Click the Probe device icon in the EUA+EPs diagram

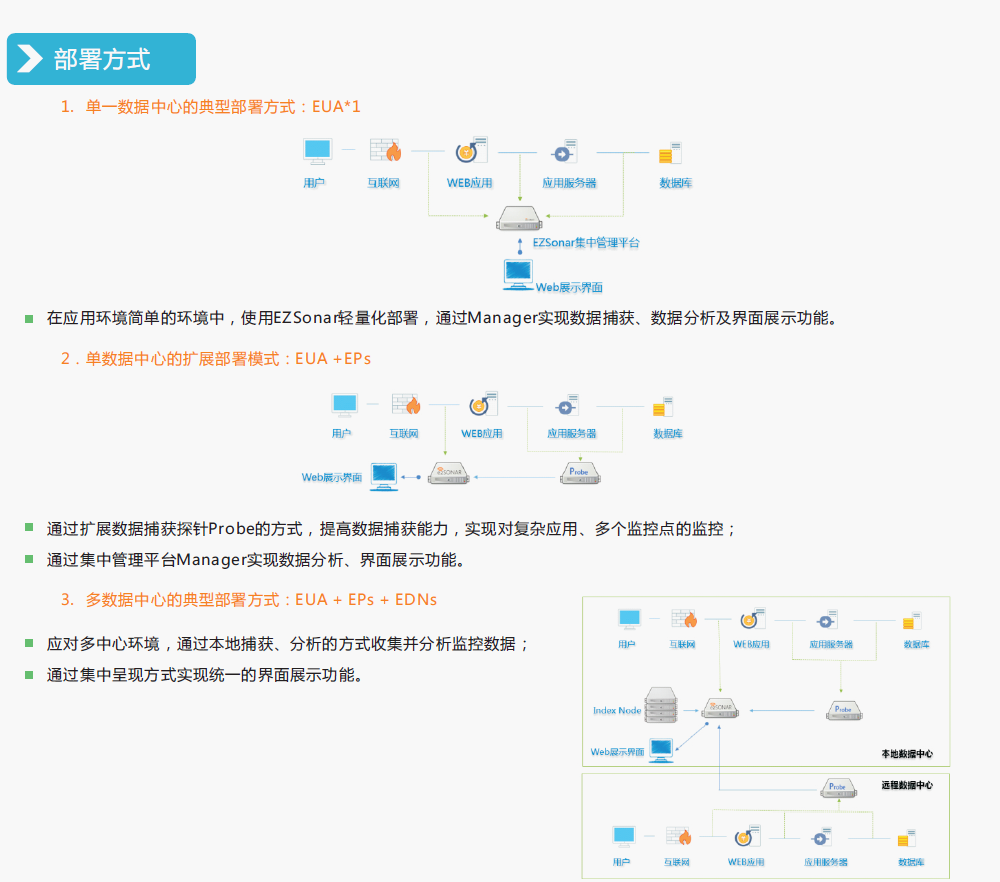(x=580, y=473)
